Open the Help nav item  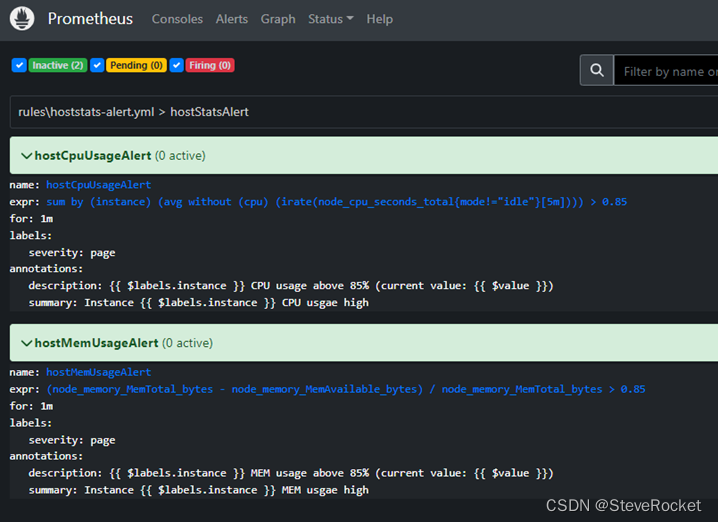tap(380, 19)
